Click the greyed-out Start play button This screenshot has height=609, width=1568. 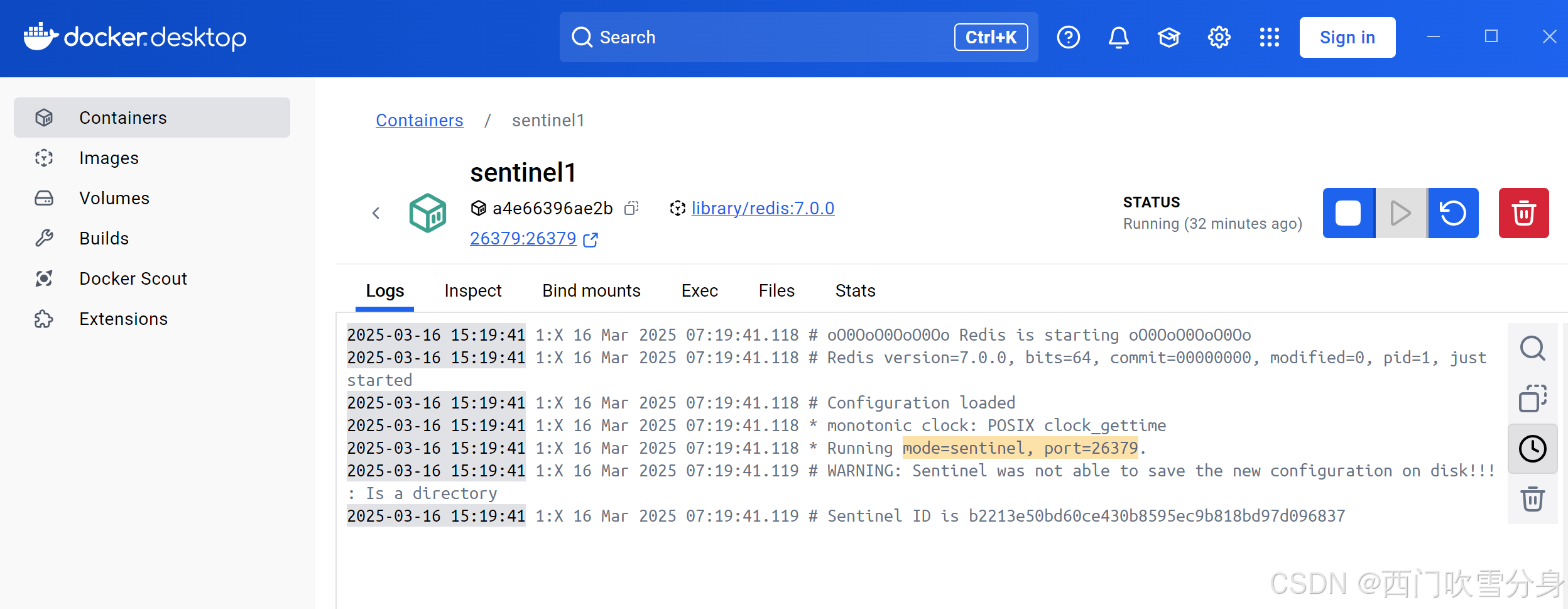click(x=1400, y=213)
